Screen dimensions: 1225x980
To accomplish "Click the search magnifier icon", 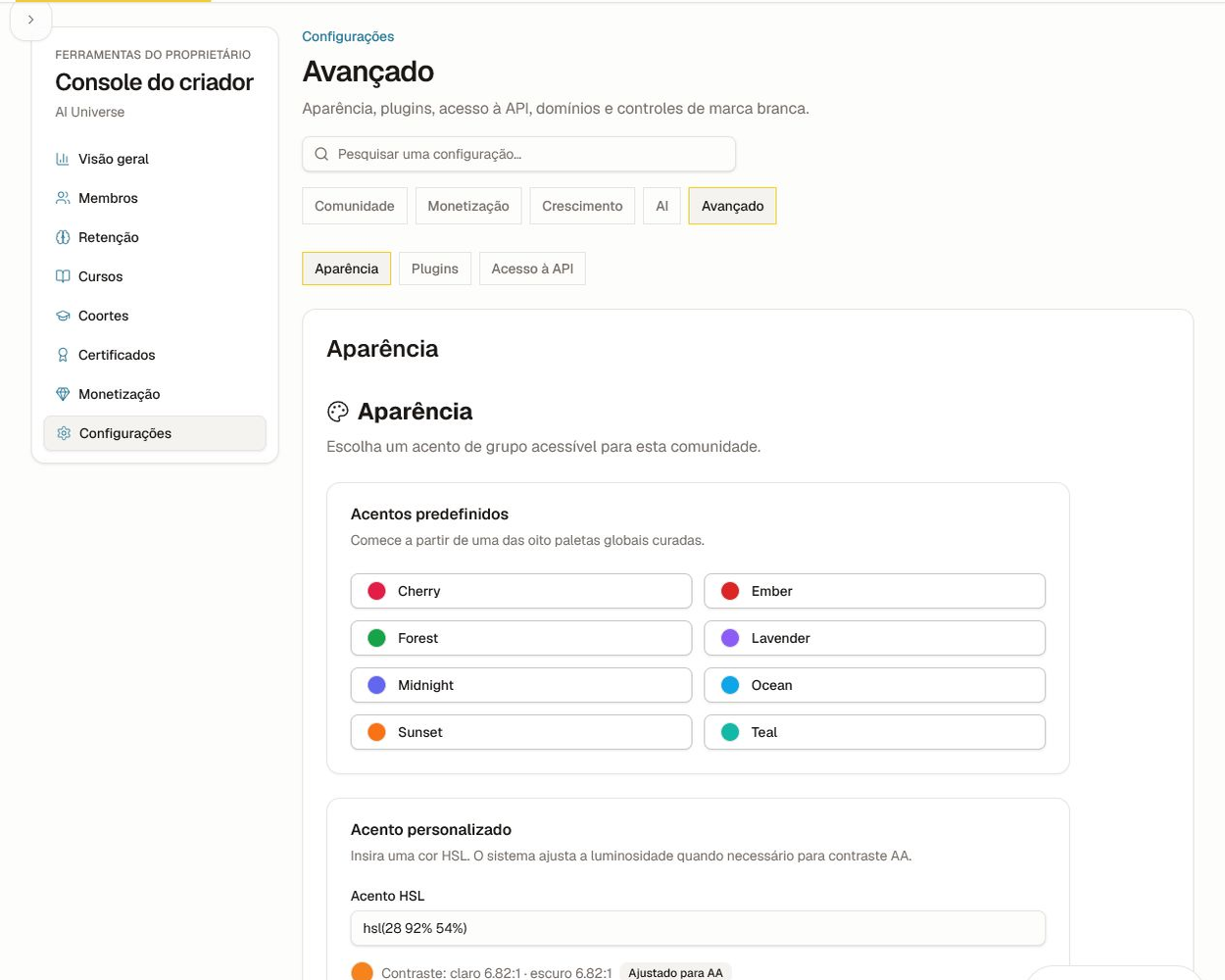I will coord(321,154).
